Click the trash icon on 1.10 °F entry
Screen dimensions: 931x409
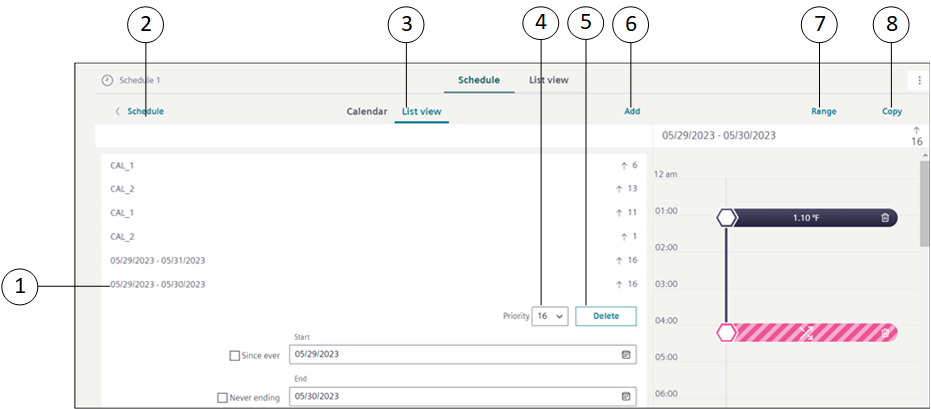[885, 218]
